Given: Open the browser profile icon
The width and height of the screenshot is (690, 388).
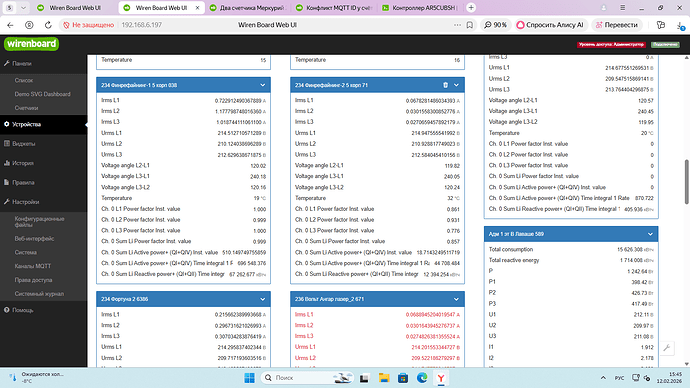Looking at the screenshot, I should tap(604, 7).
